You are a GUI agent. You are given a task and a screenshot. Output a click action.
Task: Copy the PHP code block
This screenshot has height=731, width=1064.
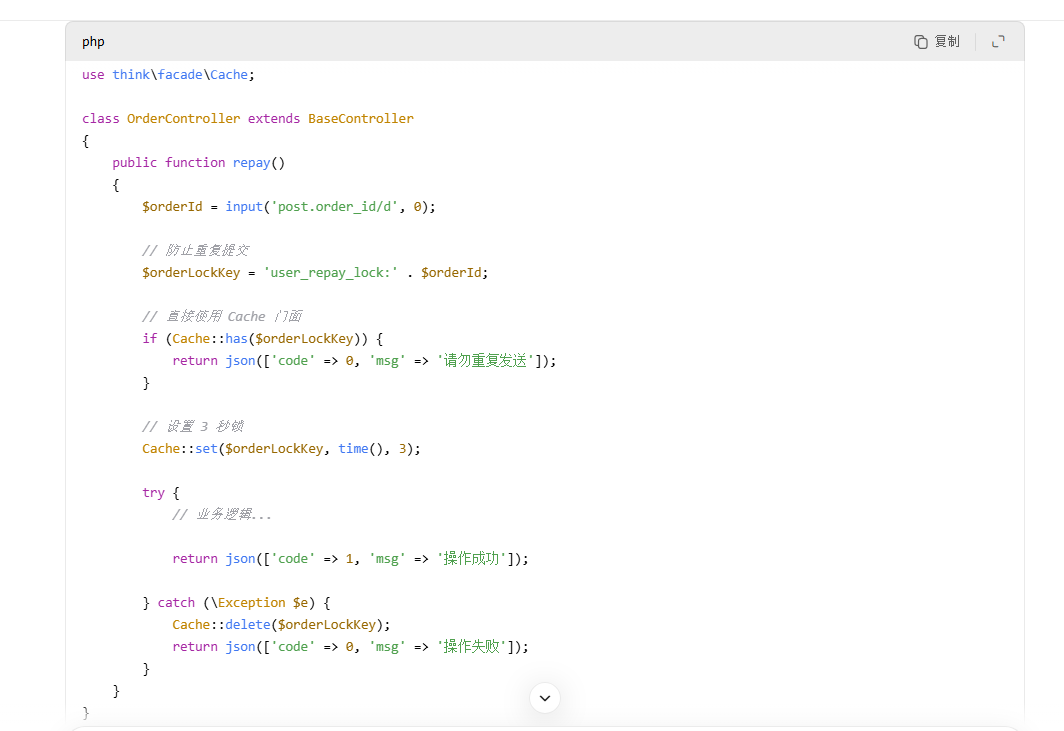tap(936, 41)
